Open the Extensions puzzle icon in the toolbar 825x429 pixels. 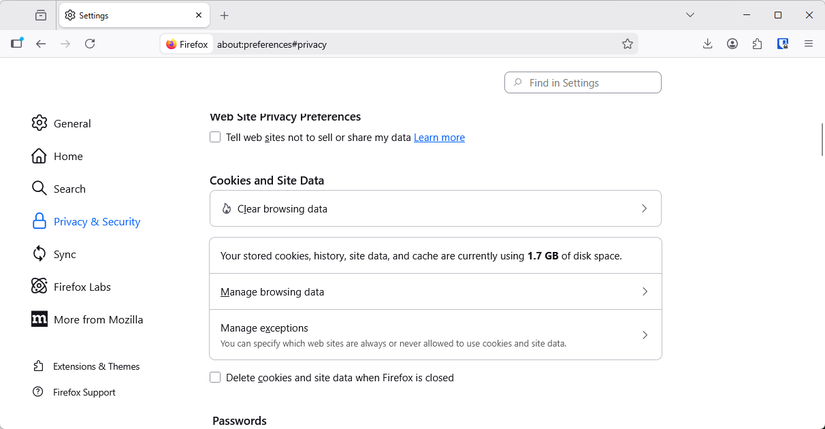pyautogui.click(x=757, y=44)
